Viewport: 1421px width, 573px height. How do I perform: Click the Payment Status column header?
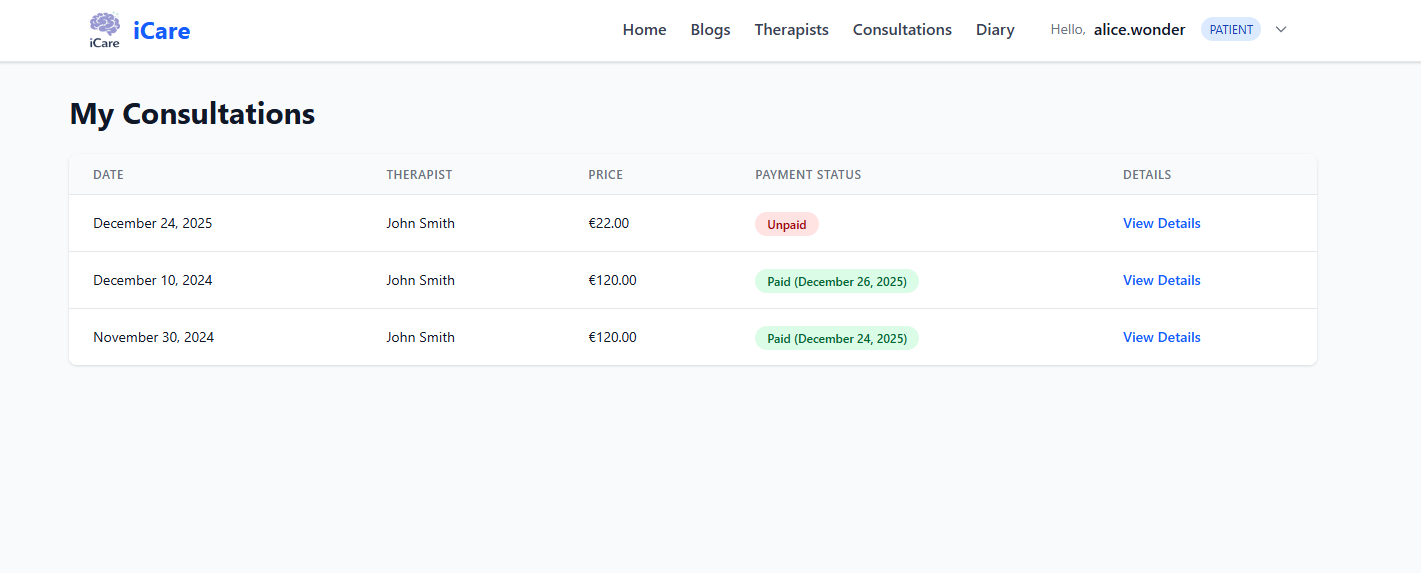click(807, 175)
